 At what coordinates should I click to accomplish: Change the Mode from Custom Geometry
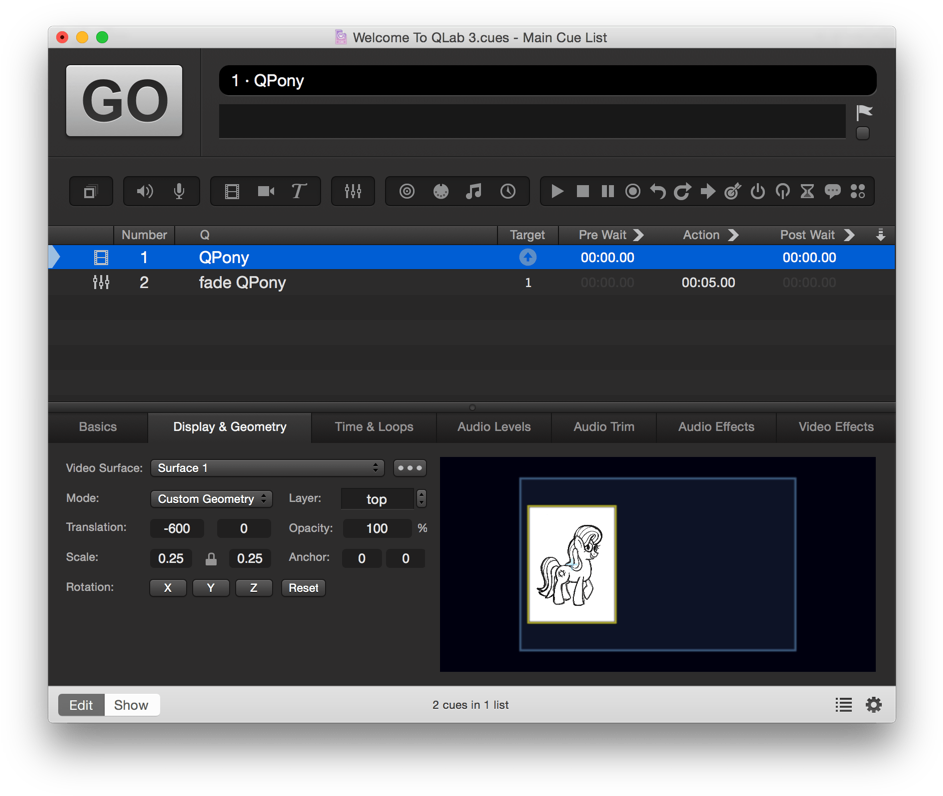pyautogui.click(x=211, y=498)
